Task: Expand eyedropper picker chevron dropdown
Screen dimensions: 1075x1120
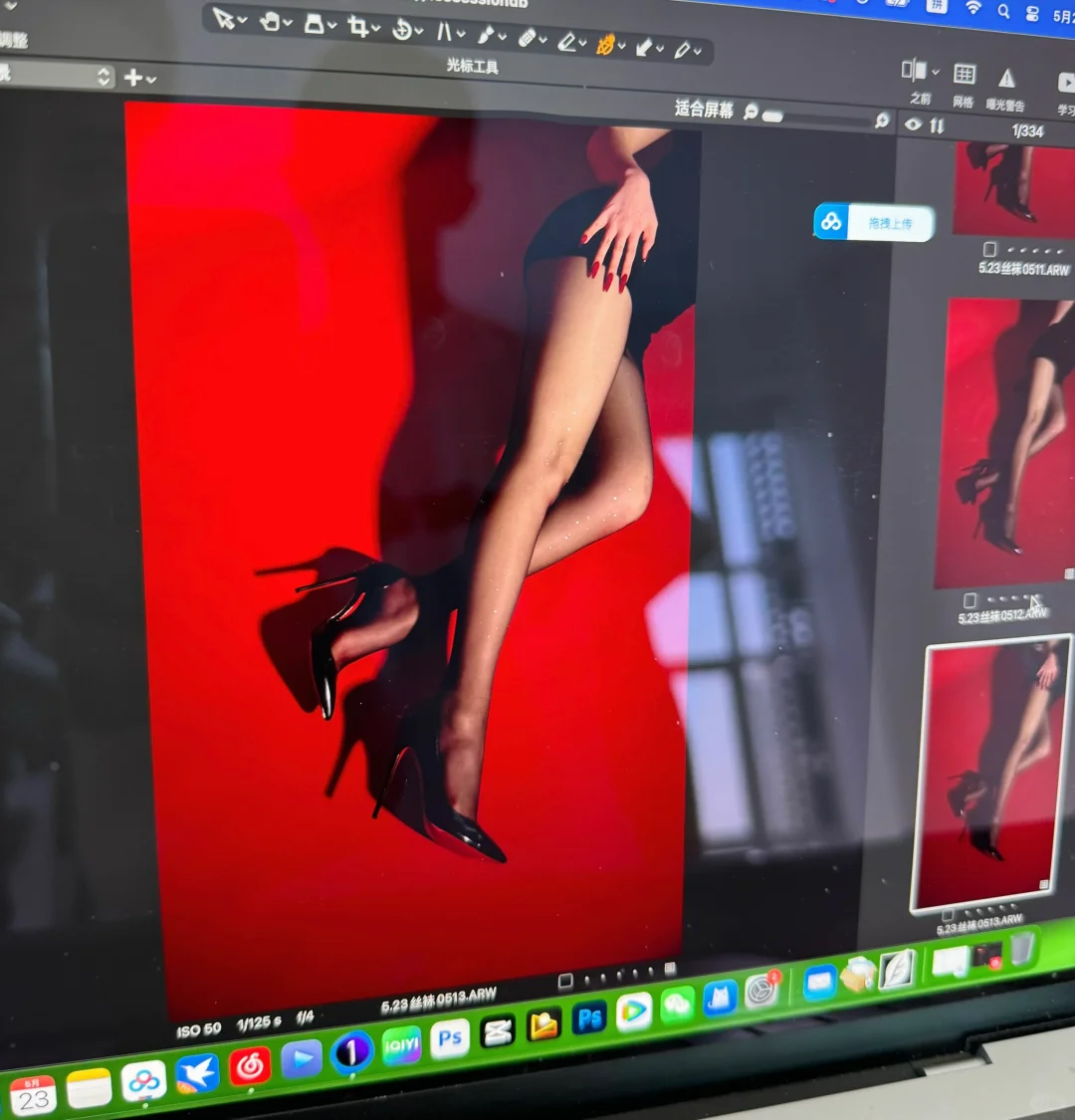Action: click(698, 52)
